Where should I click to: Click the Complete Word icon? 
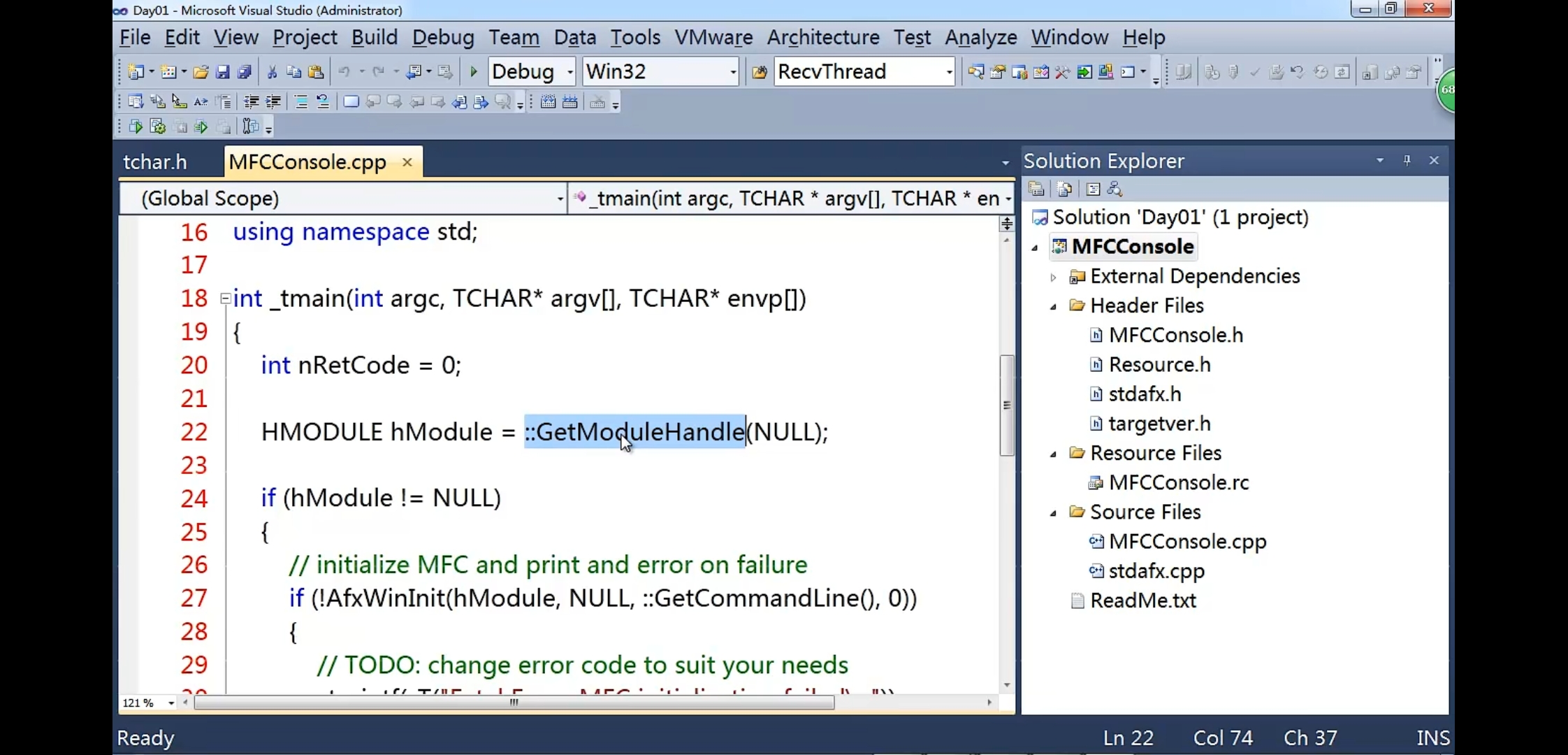(201, 102)
